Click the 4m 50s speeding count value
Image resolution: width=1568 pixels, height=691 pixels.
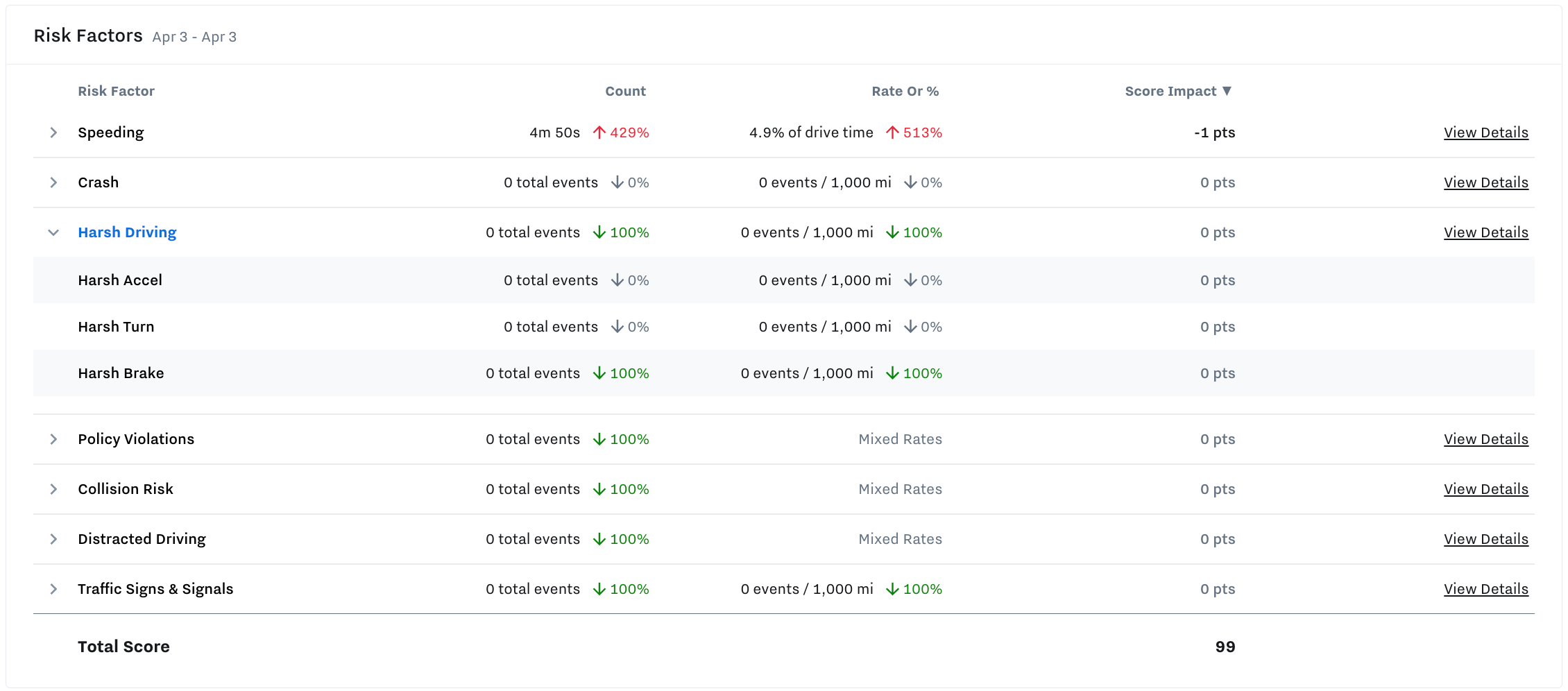[x=554, y=133]
